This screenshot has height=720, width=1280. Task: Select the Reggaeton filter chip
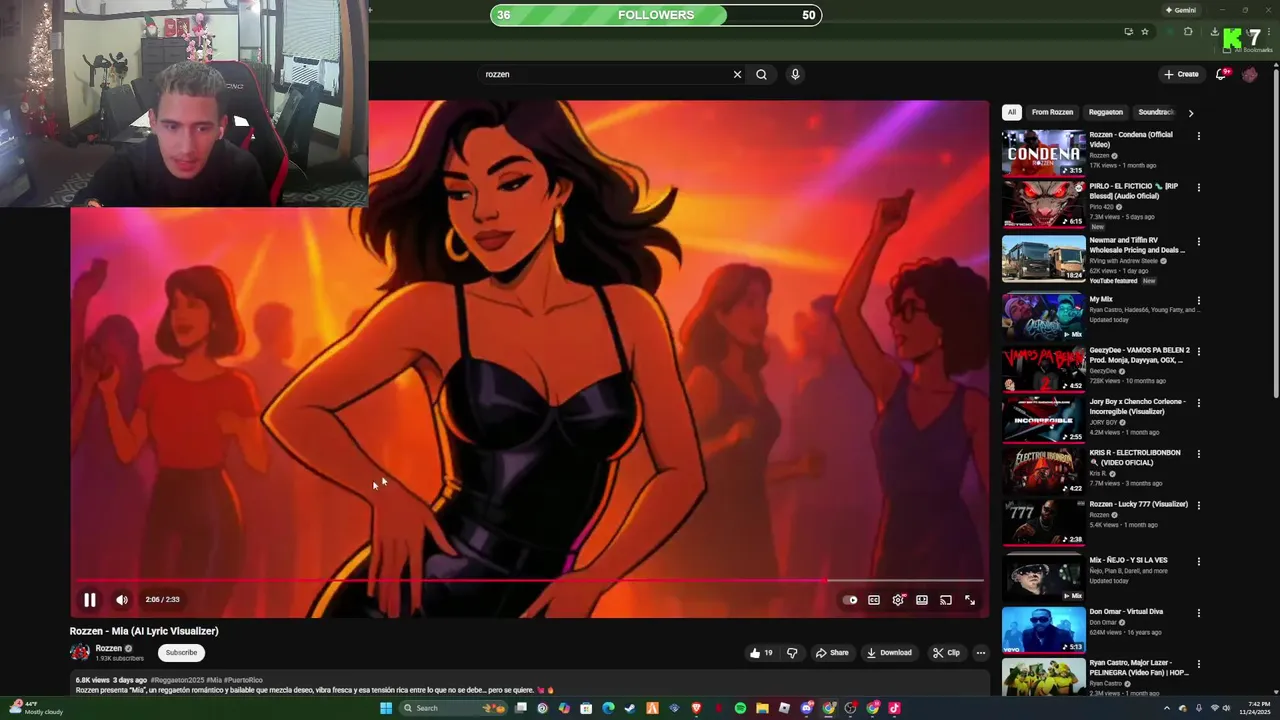pyautogui.click(x=1105, y=112)
